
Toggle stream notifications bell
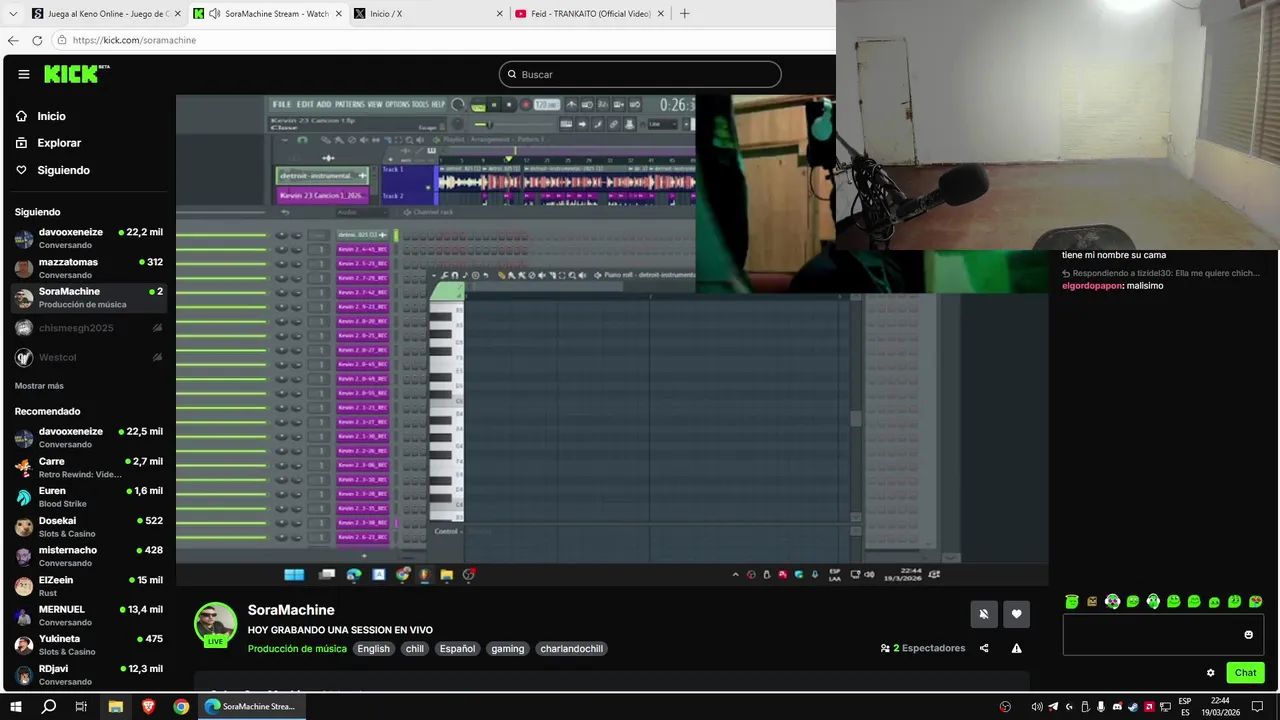[984, 614]
